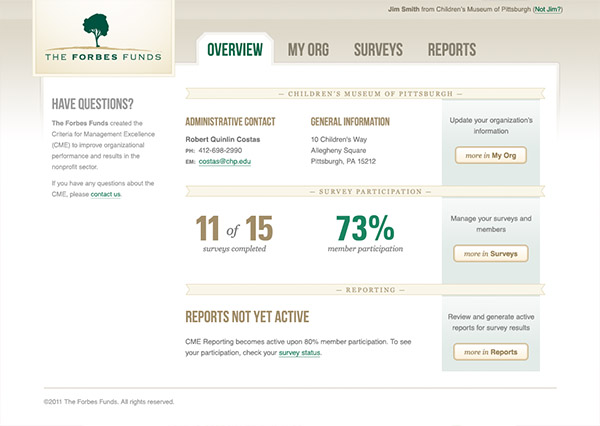This screenshot has width=600, height=426.
Task: Click The Forbes Funds tree logo
Action: (x=103, y=38)
